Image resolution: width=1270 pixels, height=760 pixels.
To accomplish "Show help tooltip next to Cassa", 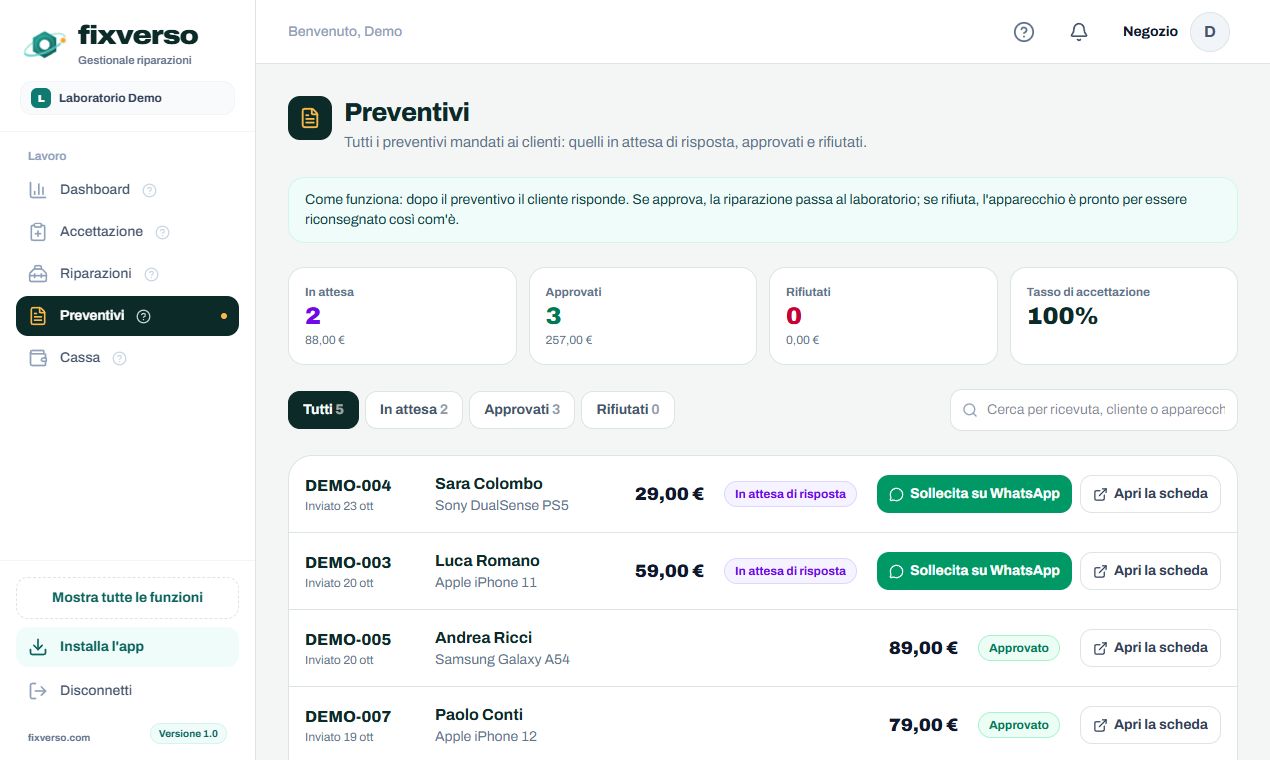I will [x=120, y=358].
